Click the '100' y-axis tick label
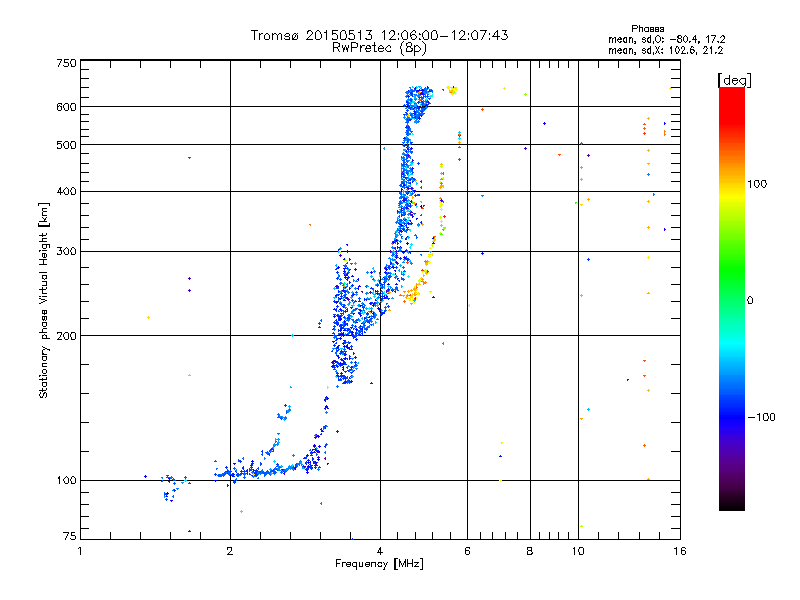Viewport: 800px width, 600px height. [x=66, y=480]
